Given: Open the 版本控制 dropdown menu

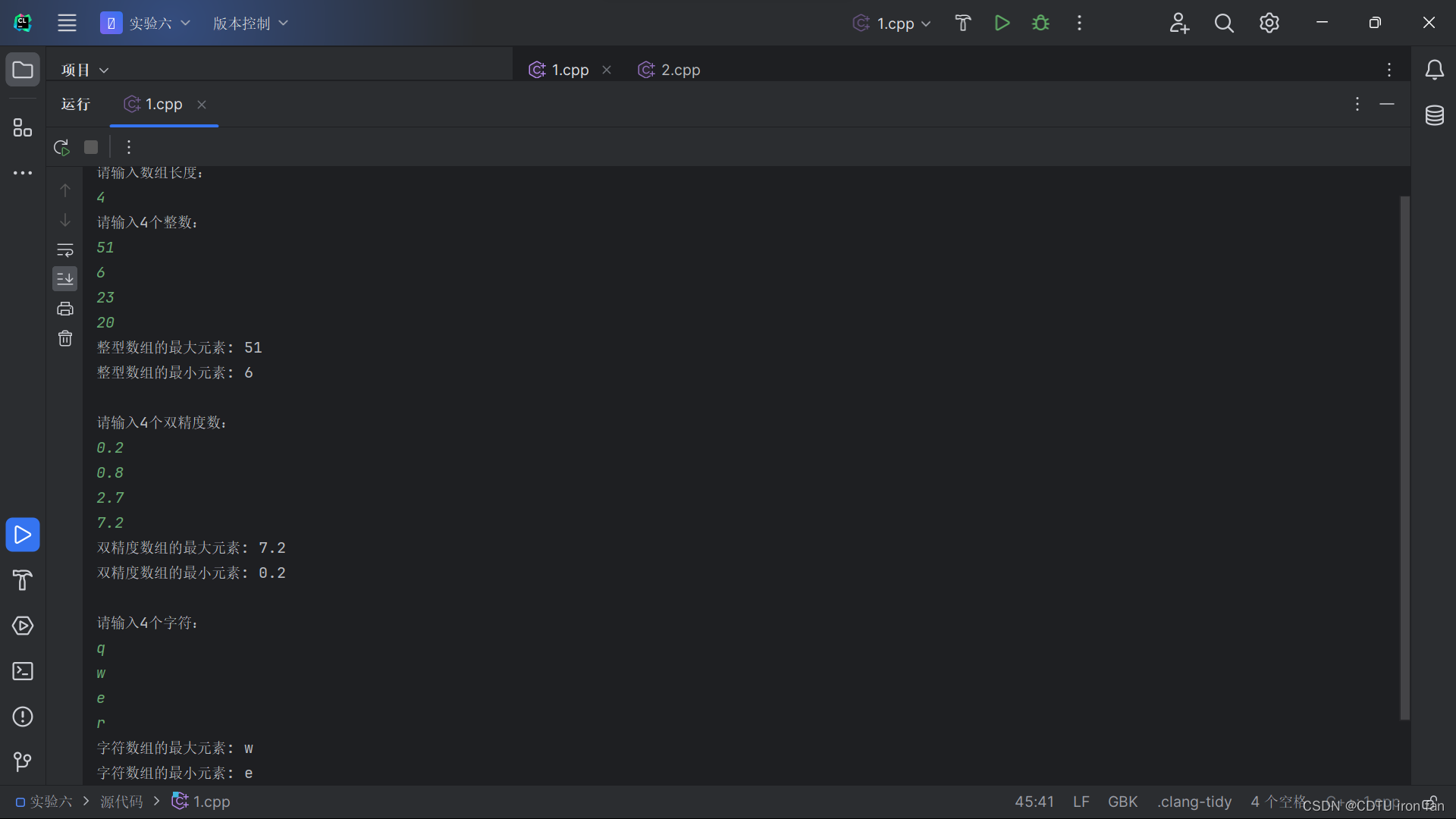Looking at the screenshot, I should (x=250, y=24).
